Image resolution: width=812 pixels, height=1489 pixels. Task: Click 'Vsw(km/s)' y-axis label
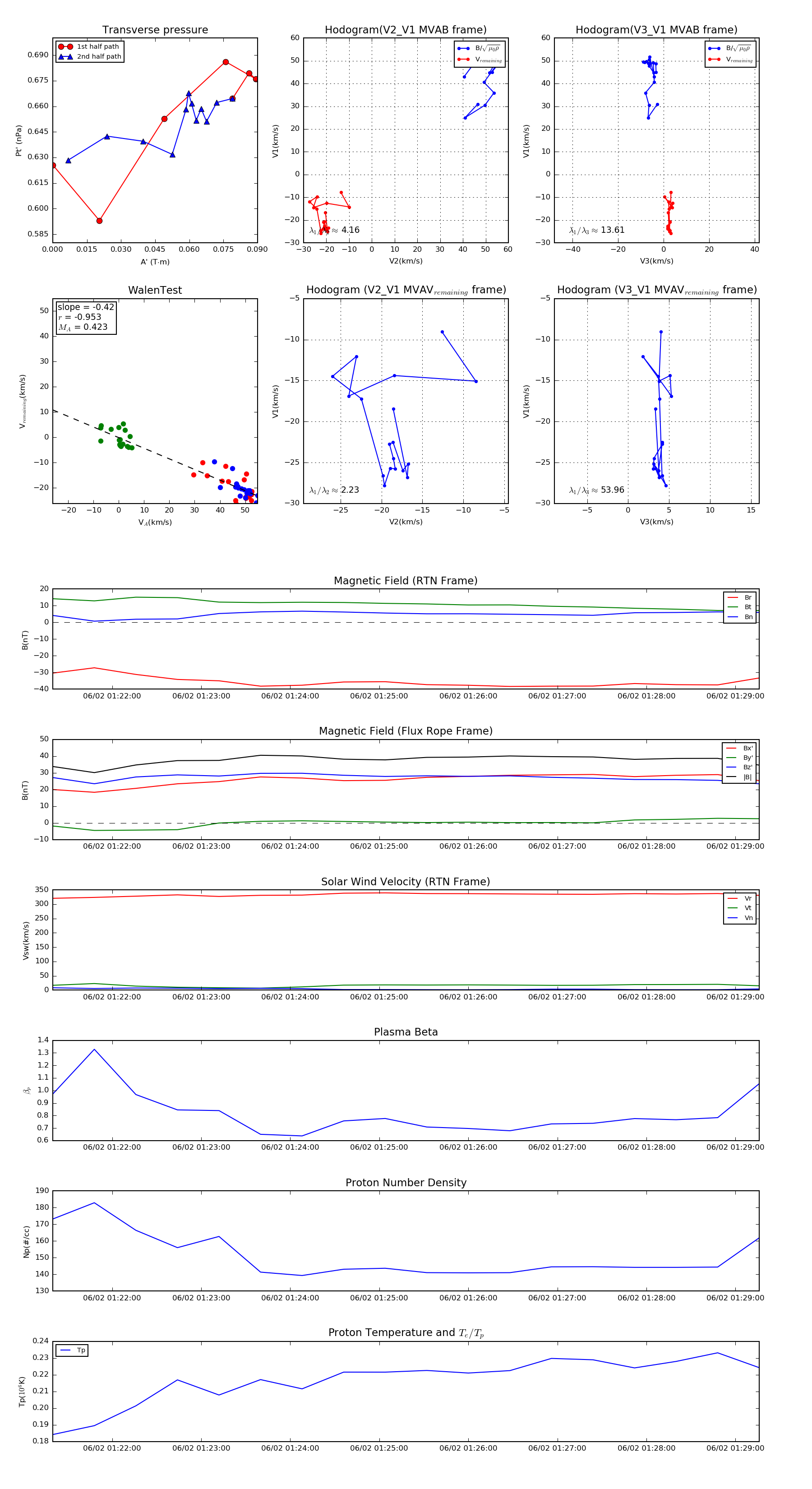[26, 940]
